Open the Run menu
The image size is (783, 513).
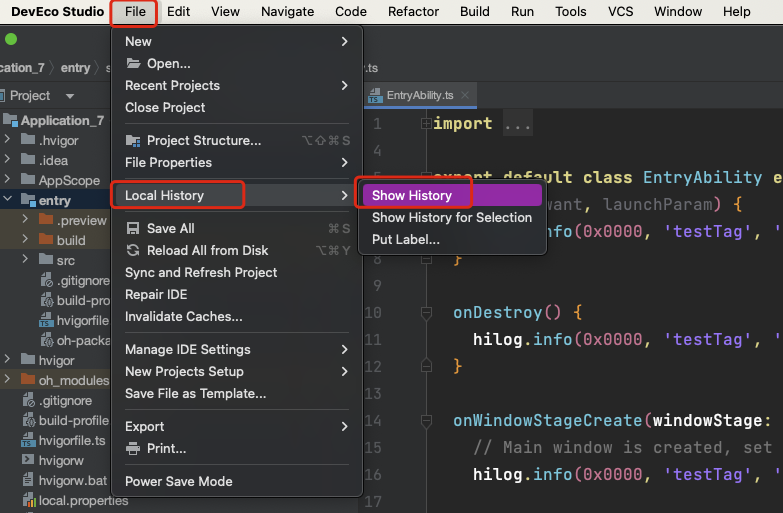pos(522,11)
